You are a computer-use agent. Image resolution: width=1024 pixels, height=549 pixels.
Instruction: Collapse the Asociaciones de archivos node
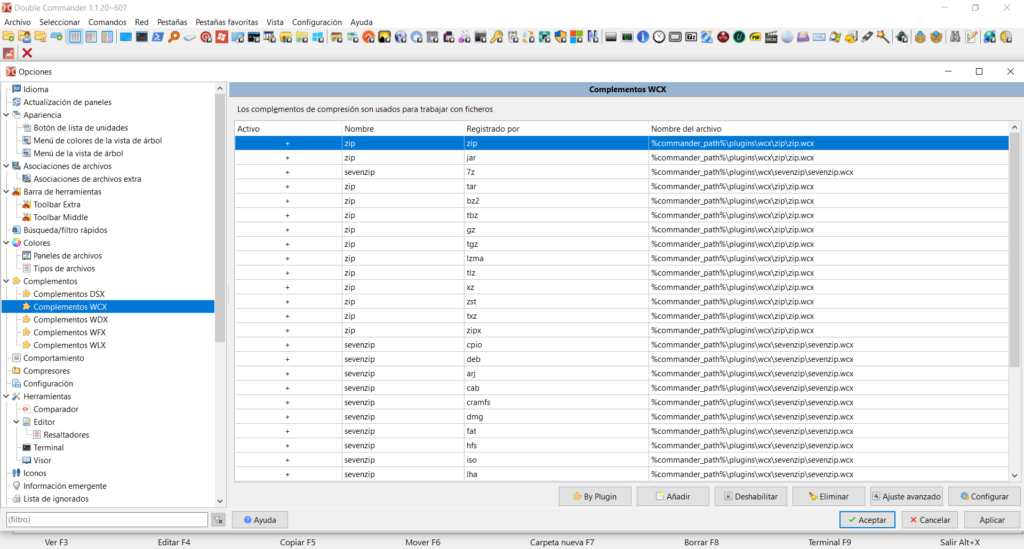click(7, 166)
